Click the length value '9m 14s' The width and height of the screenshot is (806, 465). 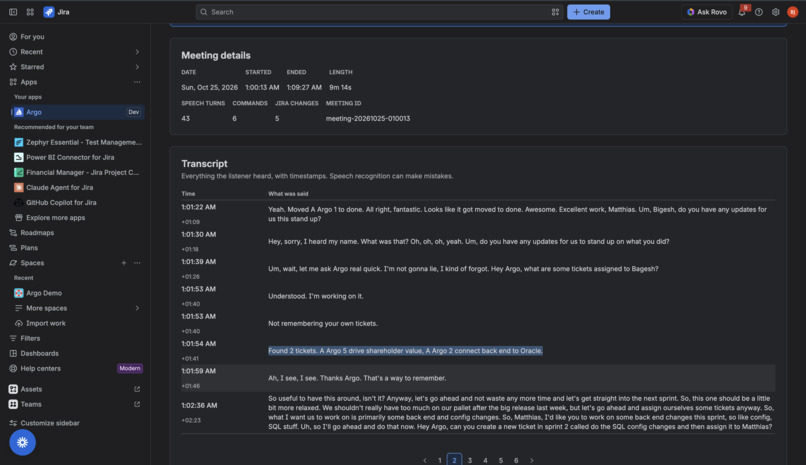click(x=340, y=87)
